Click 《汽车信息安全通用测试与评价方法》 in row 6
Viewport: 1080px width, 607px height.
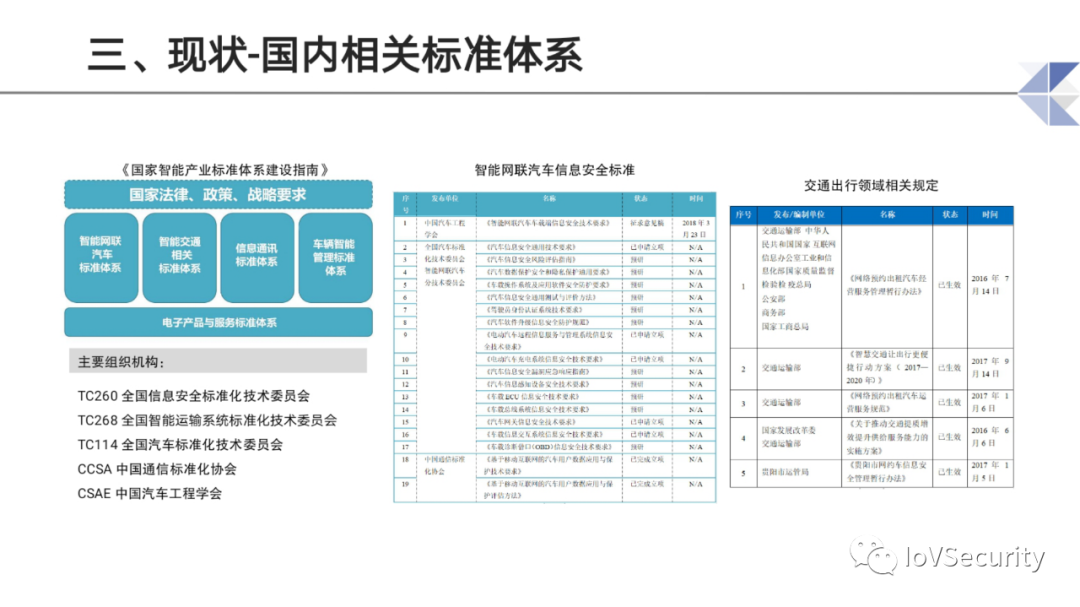pyautogui.click(x=541, y=298)
